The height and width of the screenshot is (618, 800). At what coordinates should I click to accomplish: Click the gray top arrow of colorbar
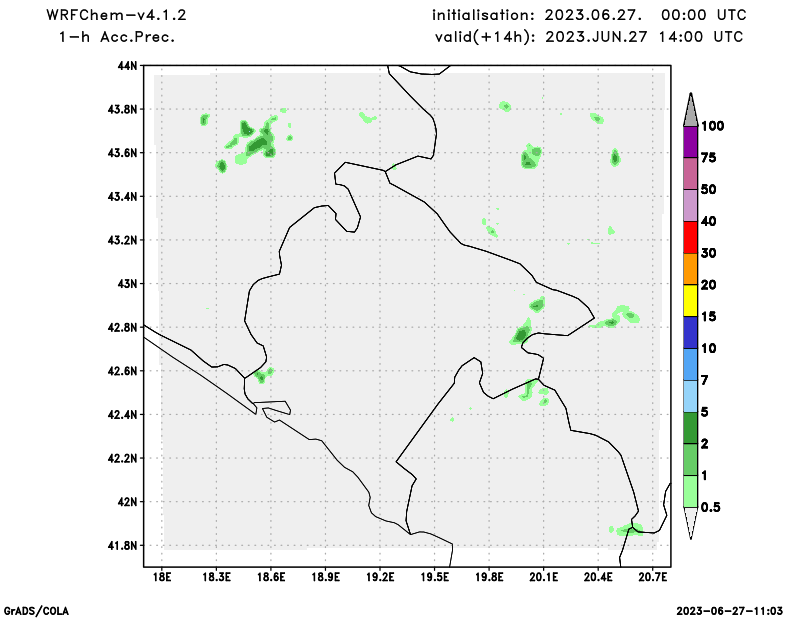click(x=690, y=110)
